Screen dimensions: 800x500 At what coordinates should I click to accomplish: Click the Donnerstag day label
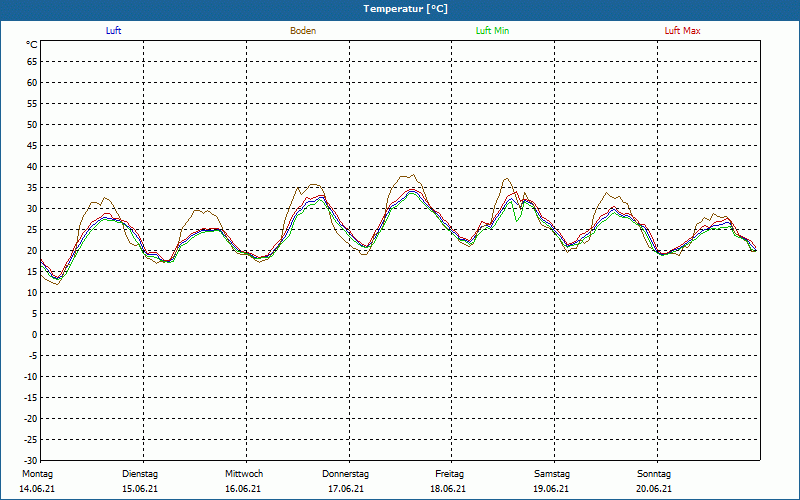(x=345, y=474)
